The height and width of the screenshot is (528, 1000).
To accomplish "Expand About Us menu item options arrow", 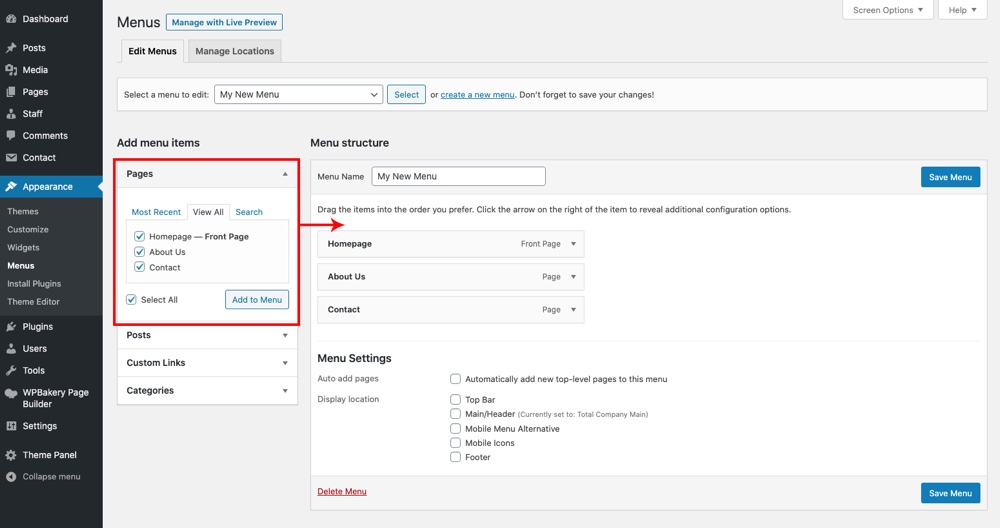I will (x=573, y=277).
